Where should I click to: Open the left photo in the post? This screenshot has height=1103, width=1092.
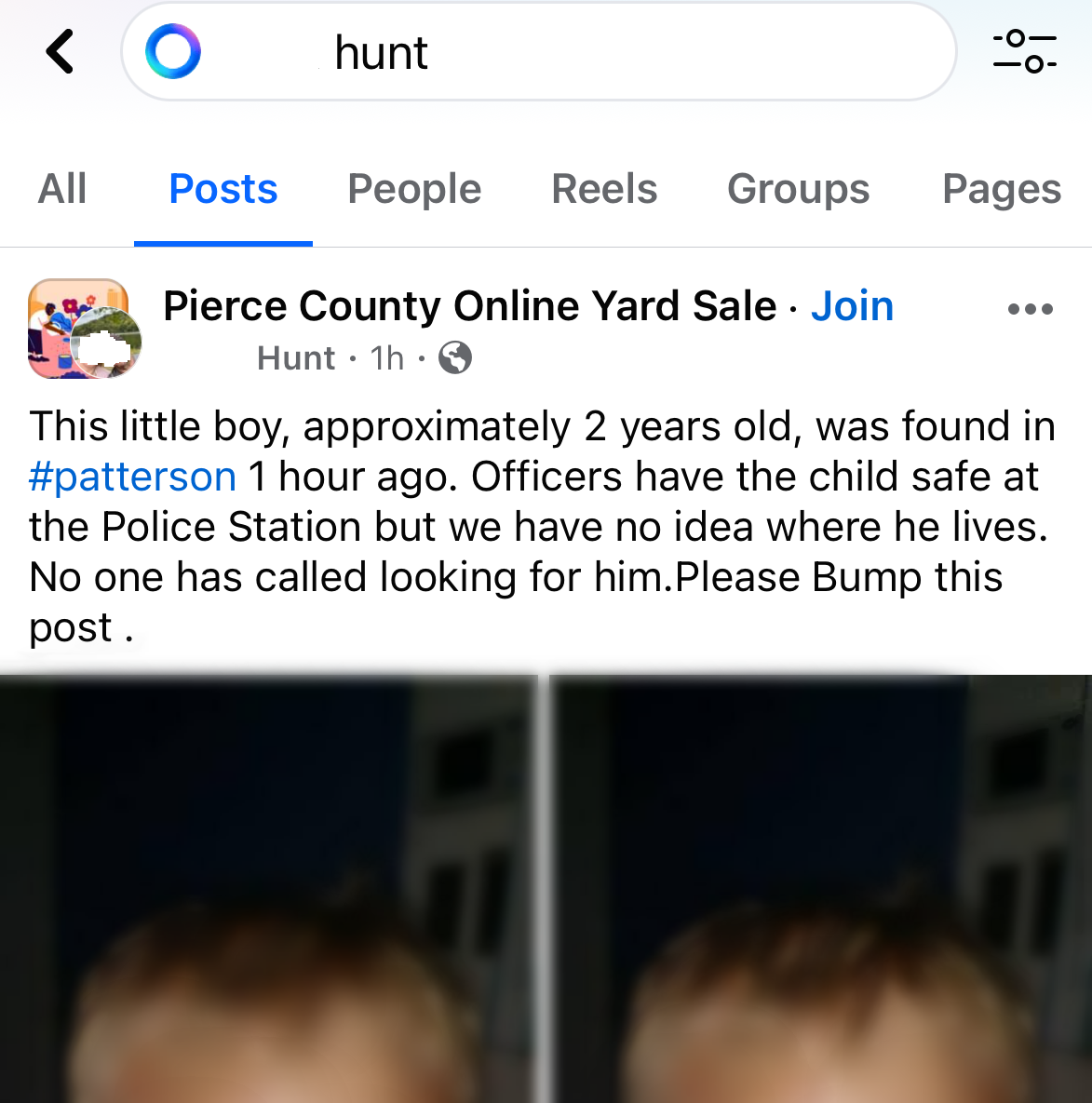tap(268, 889)
